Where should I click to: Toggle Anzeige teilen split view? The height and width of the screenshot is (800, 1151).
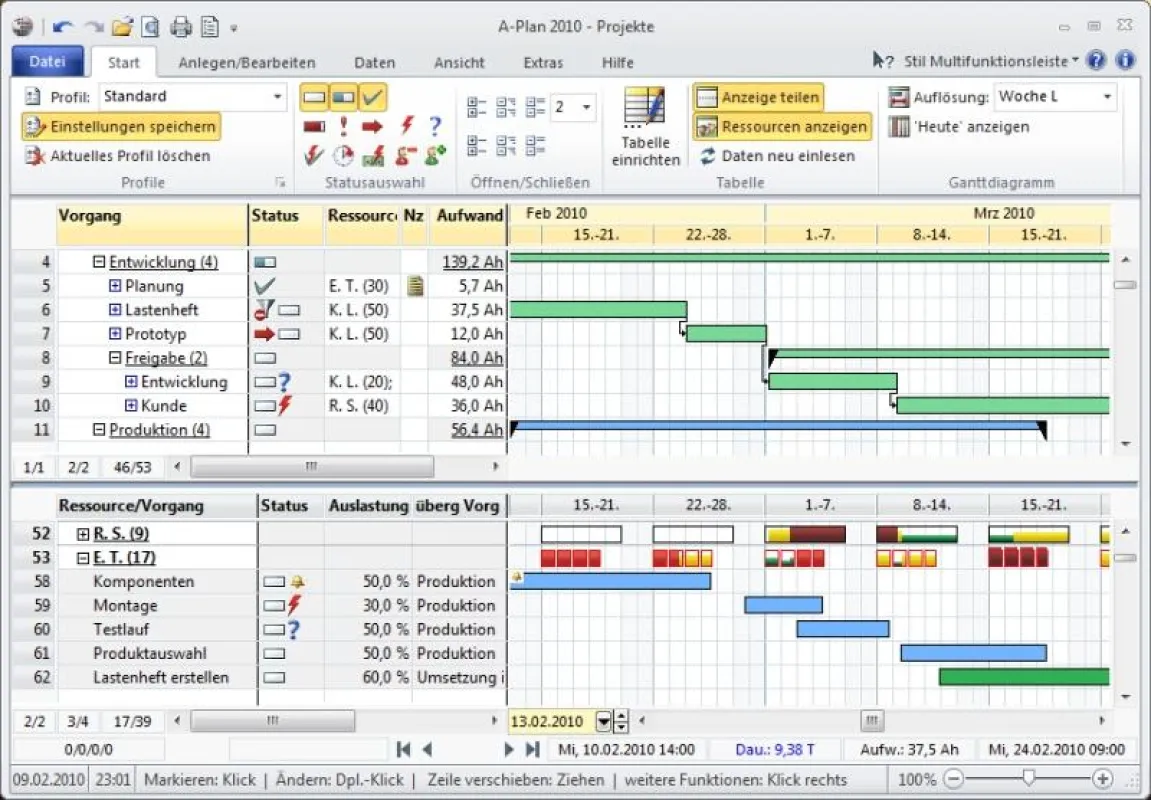[758, 97]
